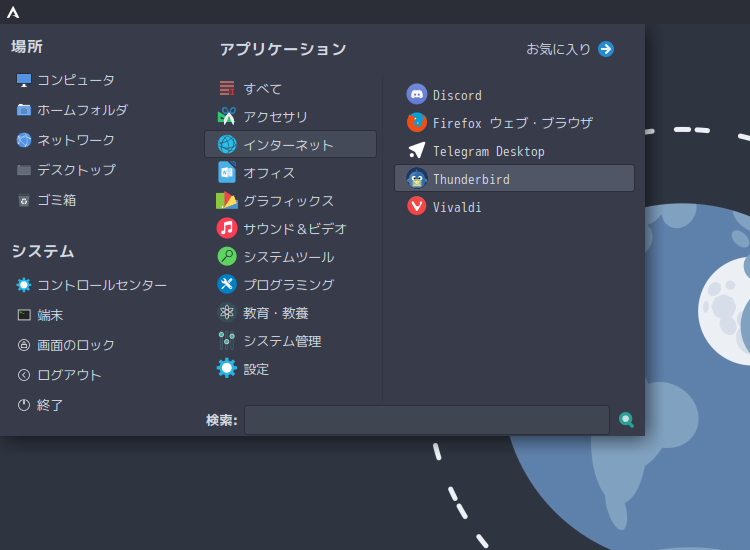Select the インターネット globe icon
This screenshot has height=550, width=750.
click(227, 144)
